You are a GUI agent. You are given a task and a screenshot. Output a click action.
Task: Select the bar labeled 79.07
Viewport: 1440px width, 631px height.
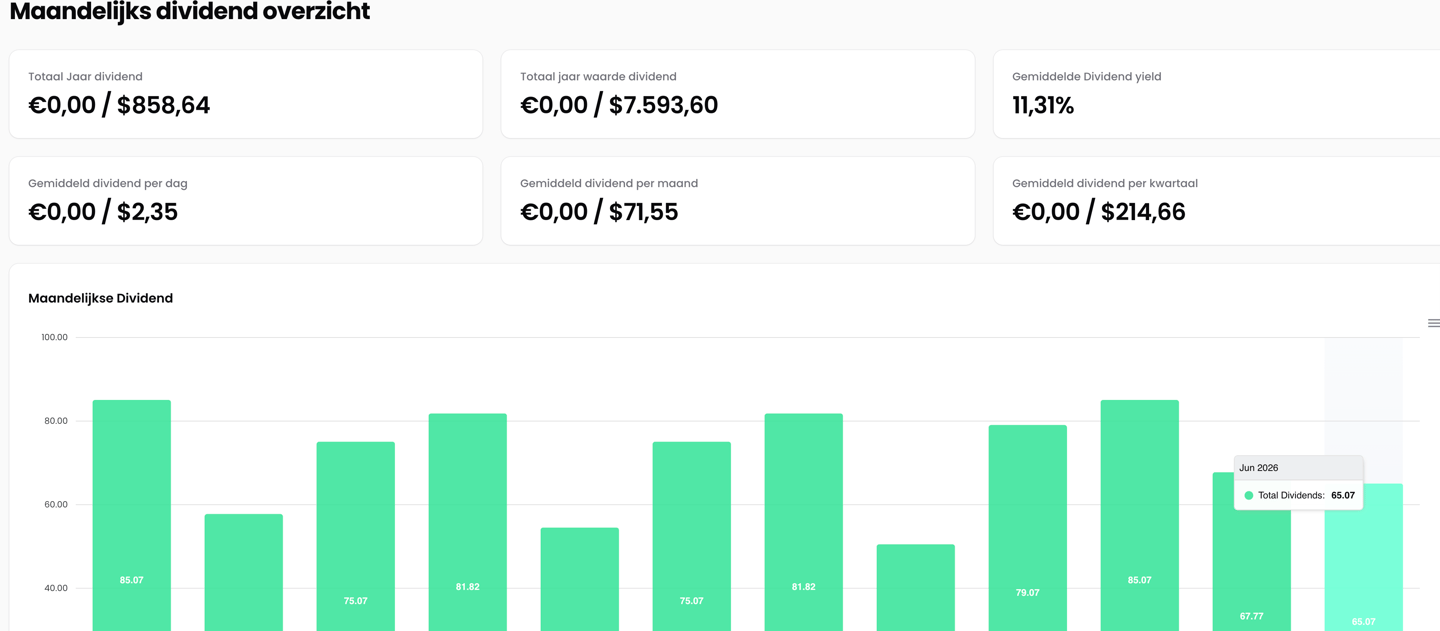1027,520
